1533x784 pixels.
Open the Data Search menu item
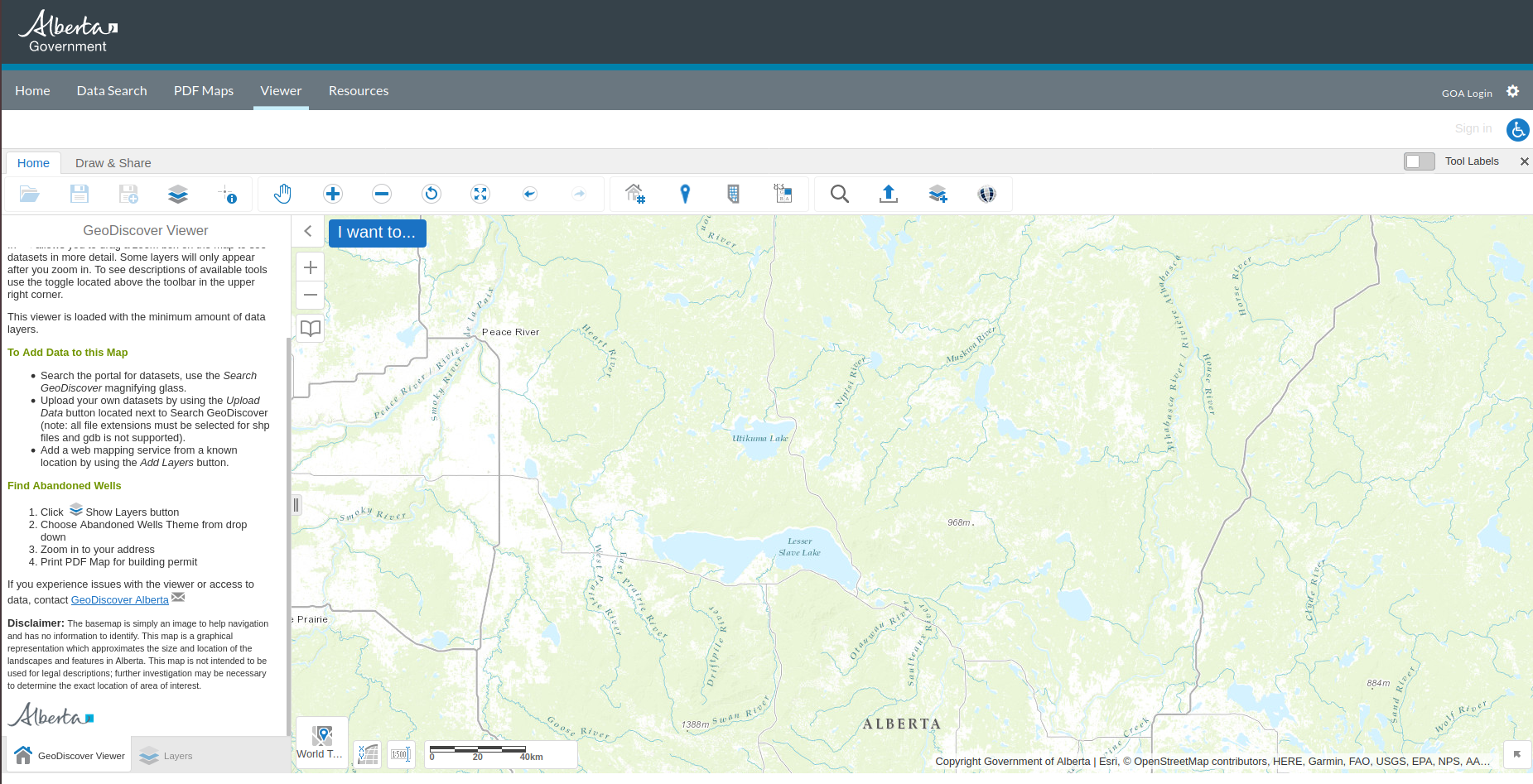pyautogui.click(x=112, y=90)
